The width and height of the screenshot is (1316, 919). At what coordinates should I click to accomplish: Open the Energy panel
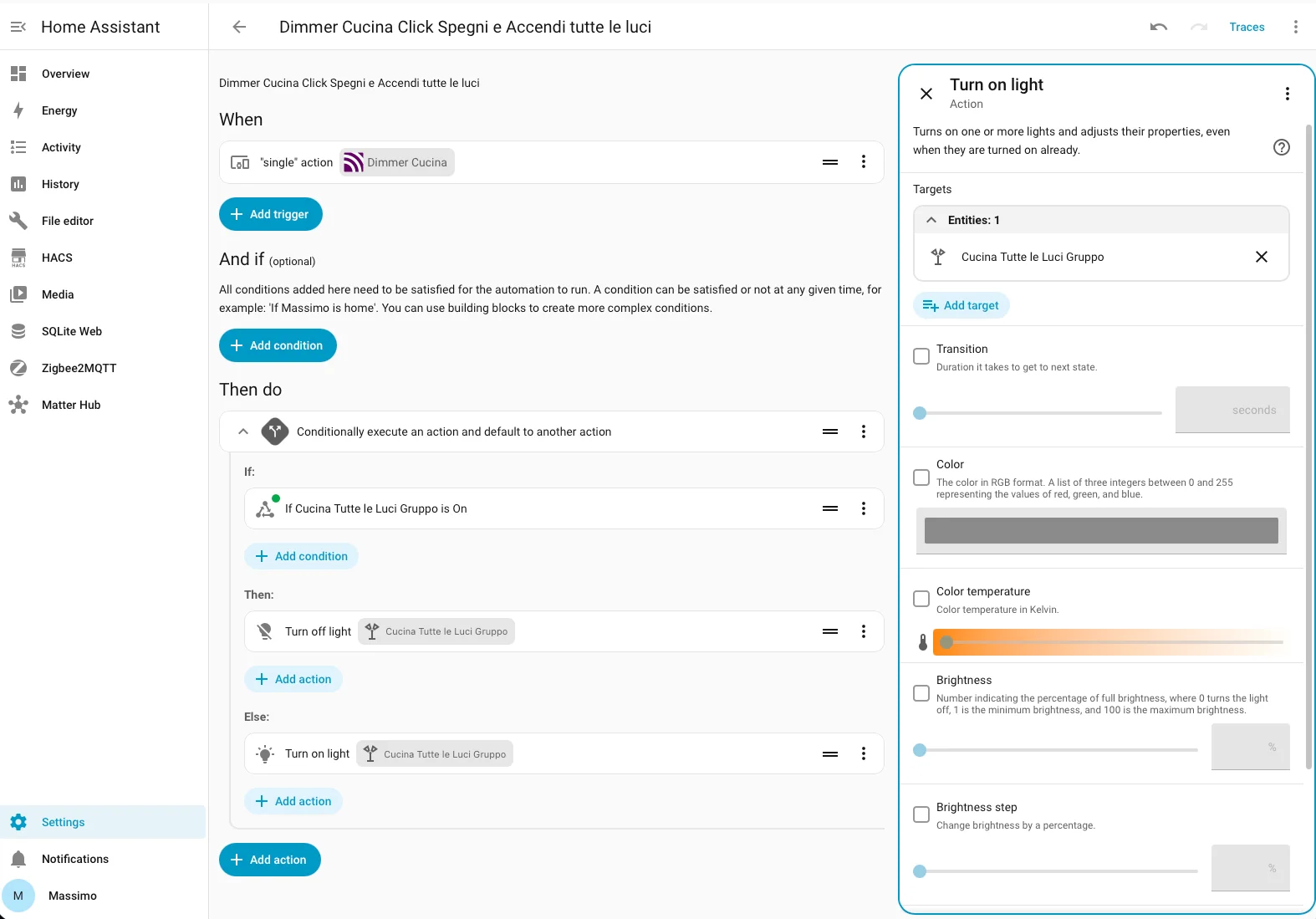(104, 110)
